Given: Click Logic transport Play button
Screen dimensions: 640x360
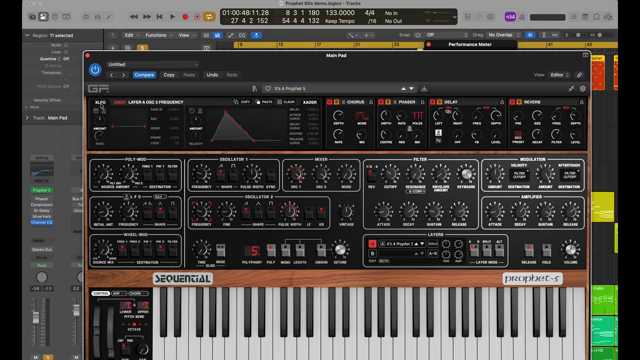Looking at the screenshot, I should tap(172, 17).
